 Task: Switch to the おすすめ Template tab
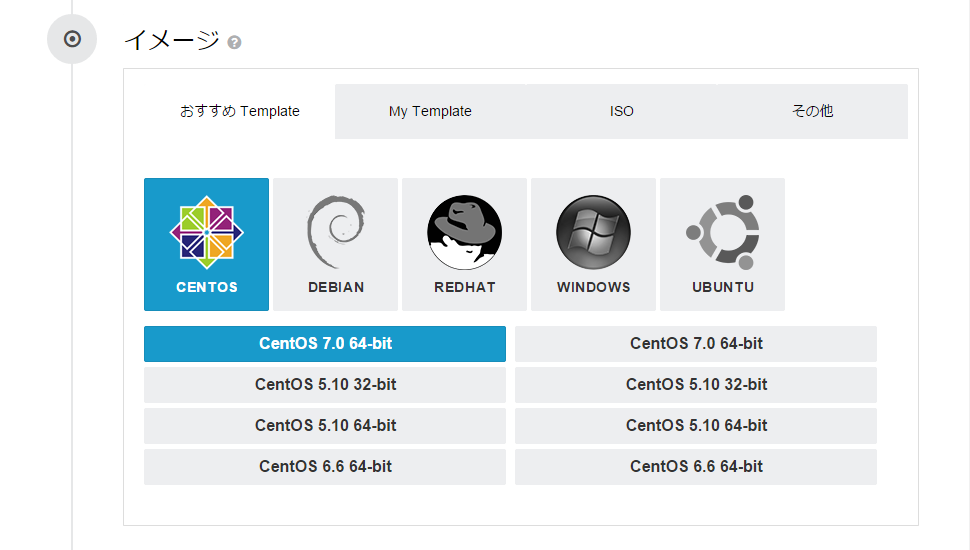click(240, 111)
